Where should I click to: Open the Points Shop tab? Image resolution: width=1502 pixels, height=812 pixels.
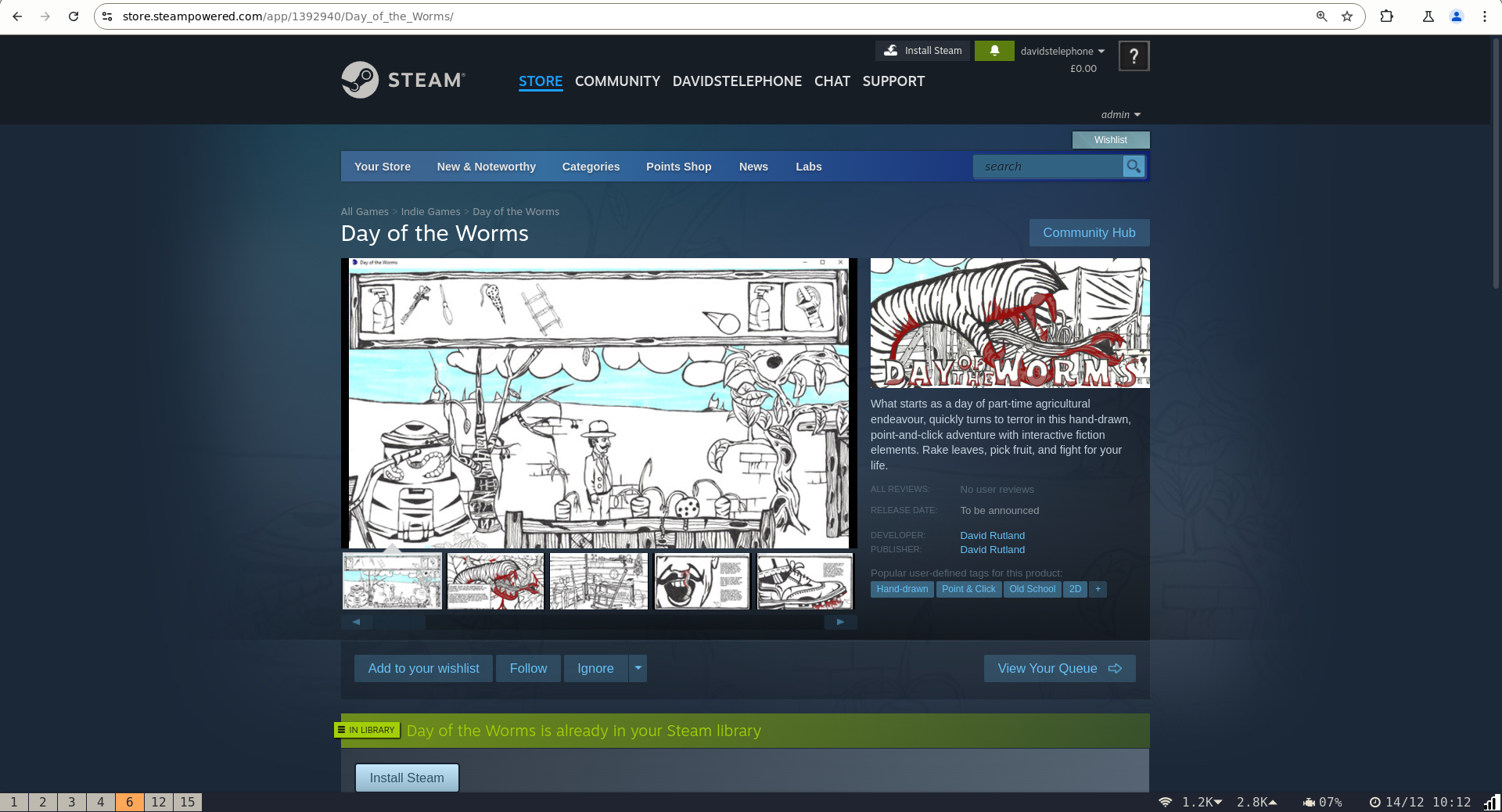[679, 167]
